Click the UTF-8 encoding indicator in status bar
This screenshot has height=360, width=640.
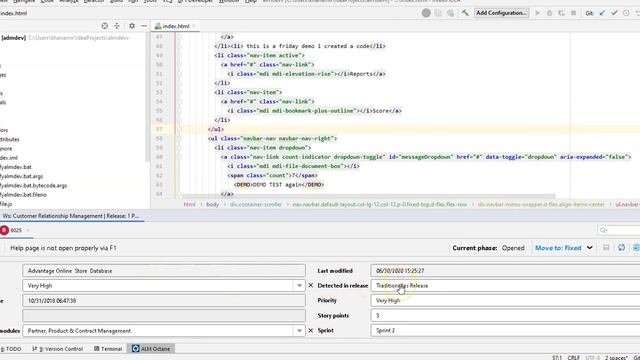(x=593, y=357)
